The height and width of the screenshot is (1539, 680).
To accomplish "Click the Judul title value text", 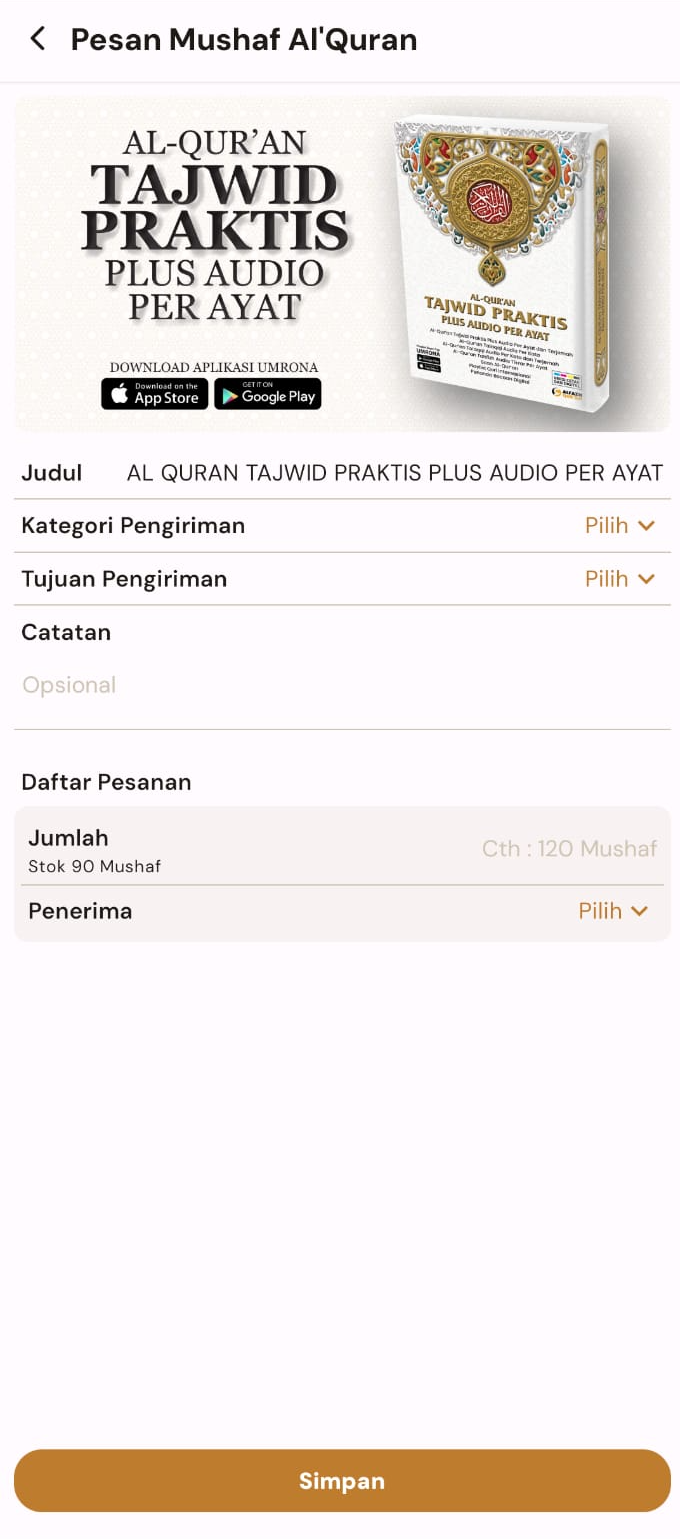I will pos(394,473).
